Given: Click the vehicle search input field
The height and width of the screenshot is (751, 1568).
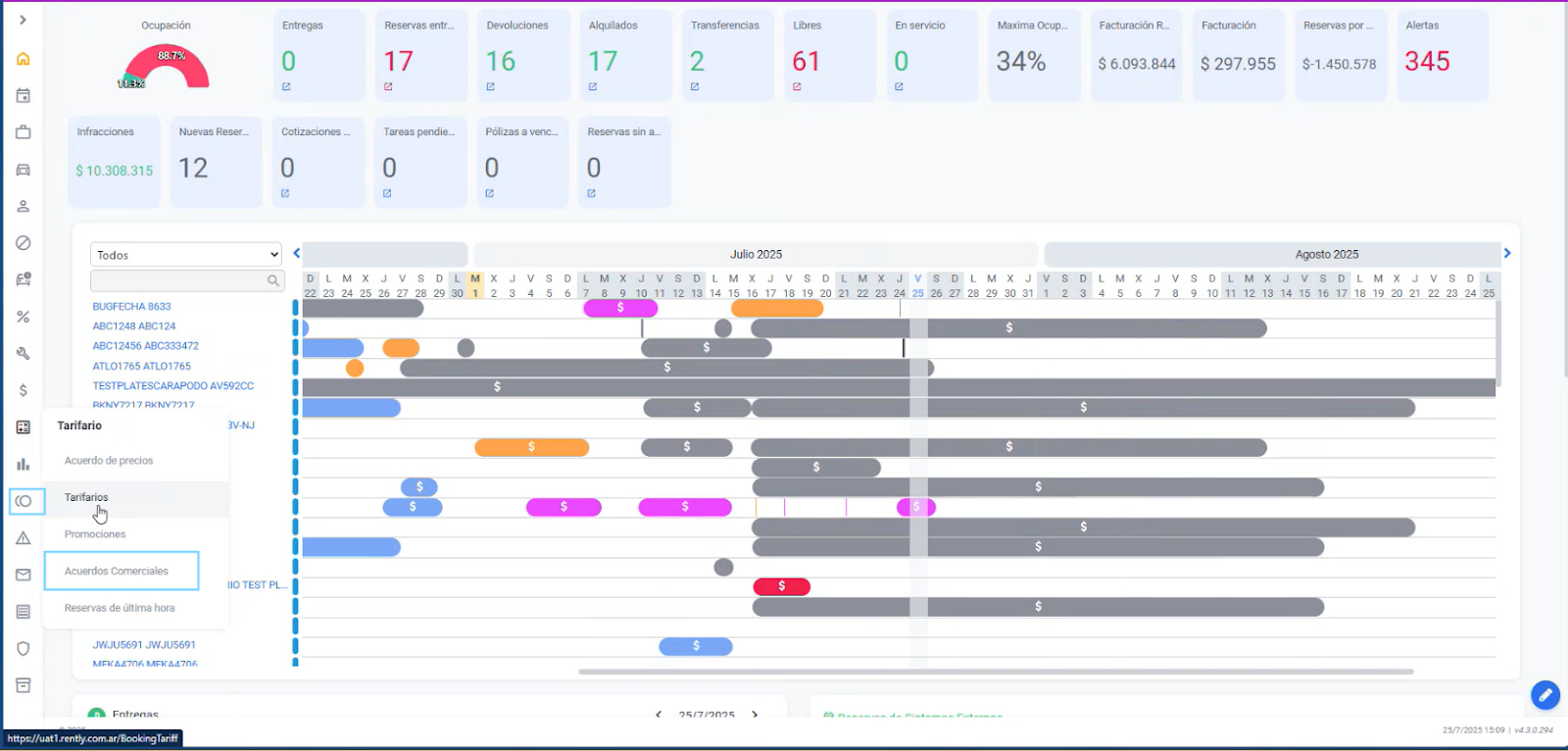Looking at the screenshot, I should (x=178, y=281).
